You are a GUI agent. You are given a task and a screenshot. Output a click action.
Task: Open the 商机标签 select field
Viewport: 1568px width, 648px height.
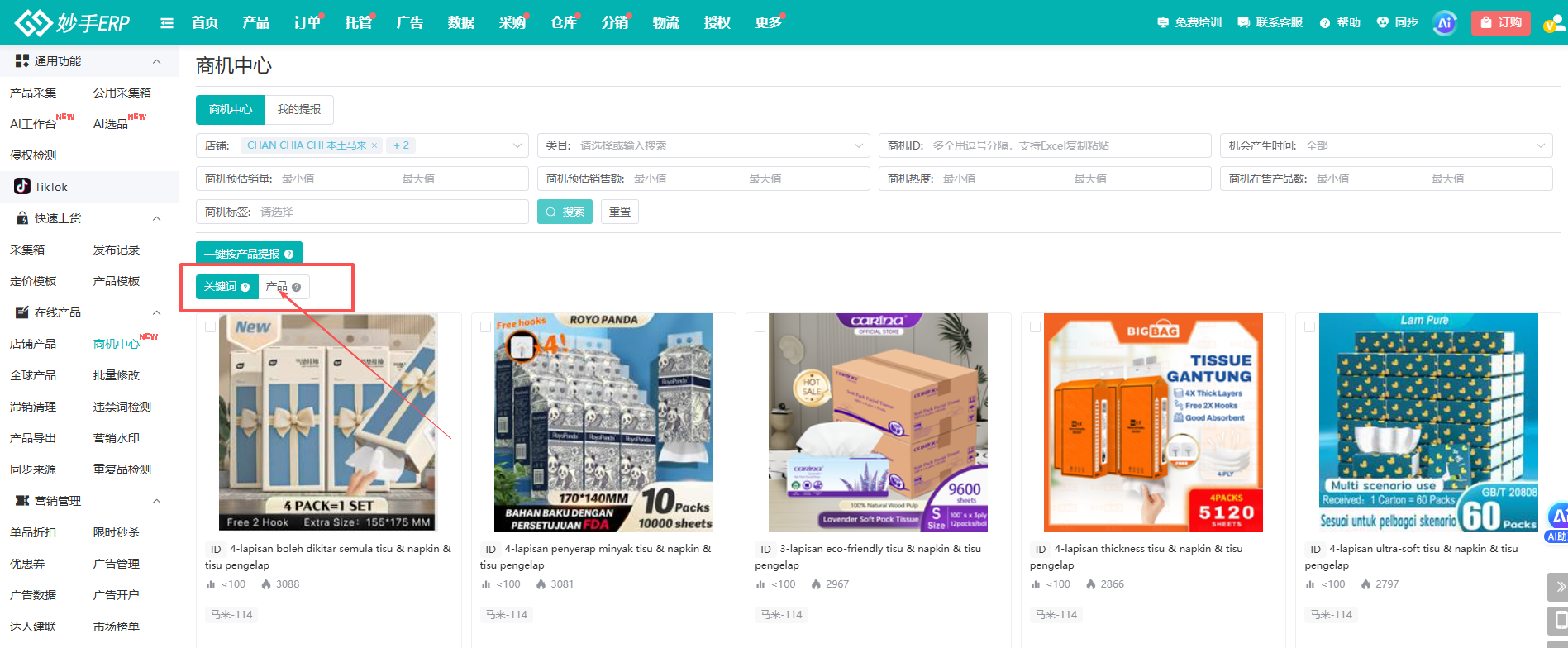[x=362, y=212]
